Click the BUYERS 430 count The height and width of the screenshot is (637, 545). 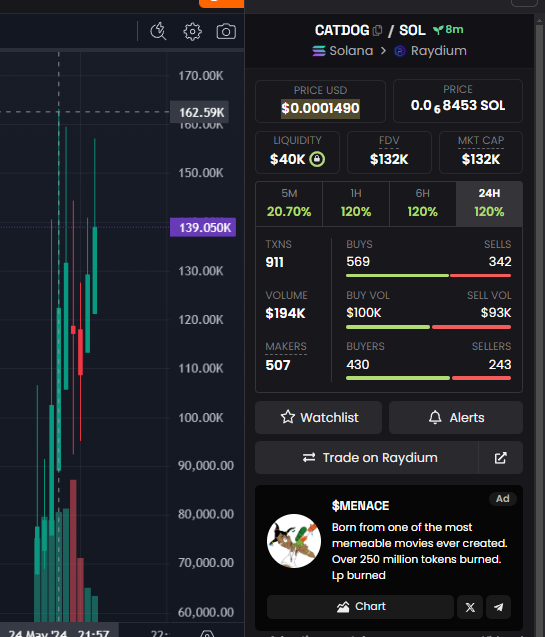[358, 364]
